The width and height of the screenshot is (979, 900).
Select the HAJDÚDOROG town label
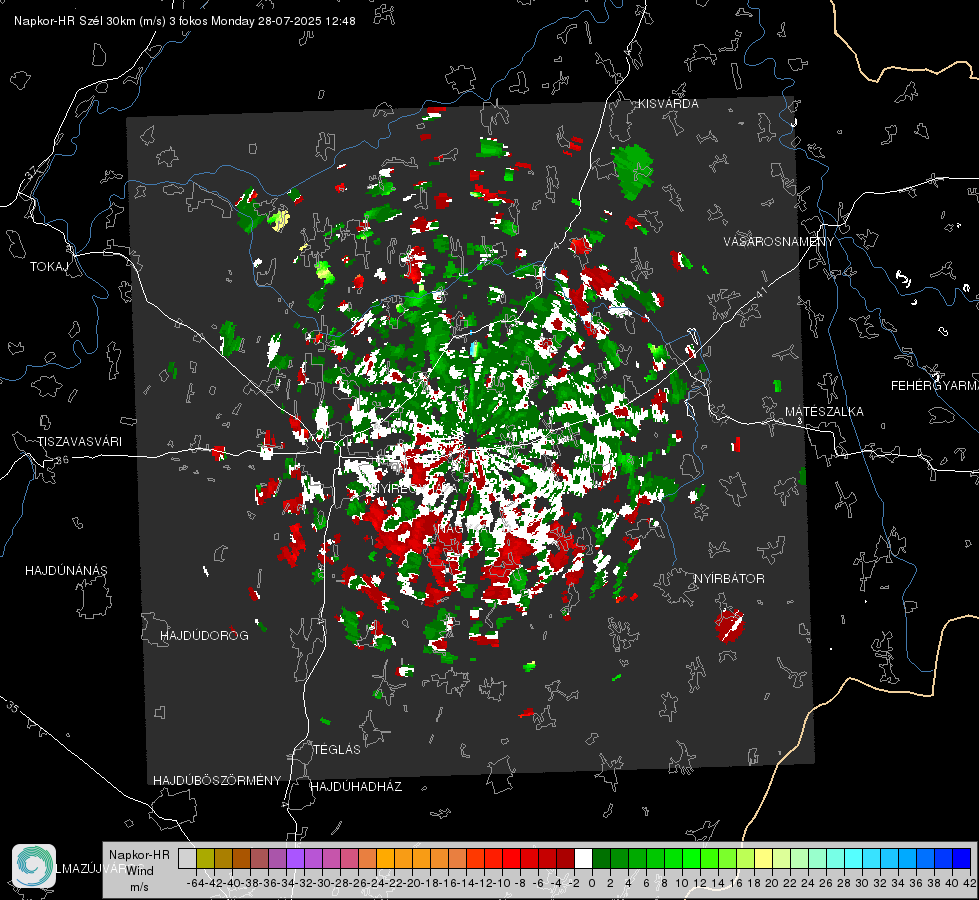click(204, 635)
